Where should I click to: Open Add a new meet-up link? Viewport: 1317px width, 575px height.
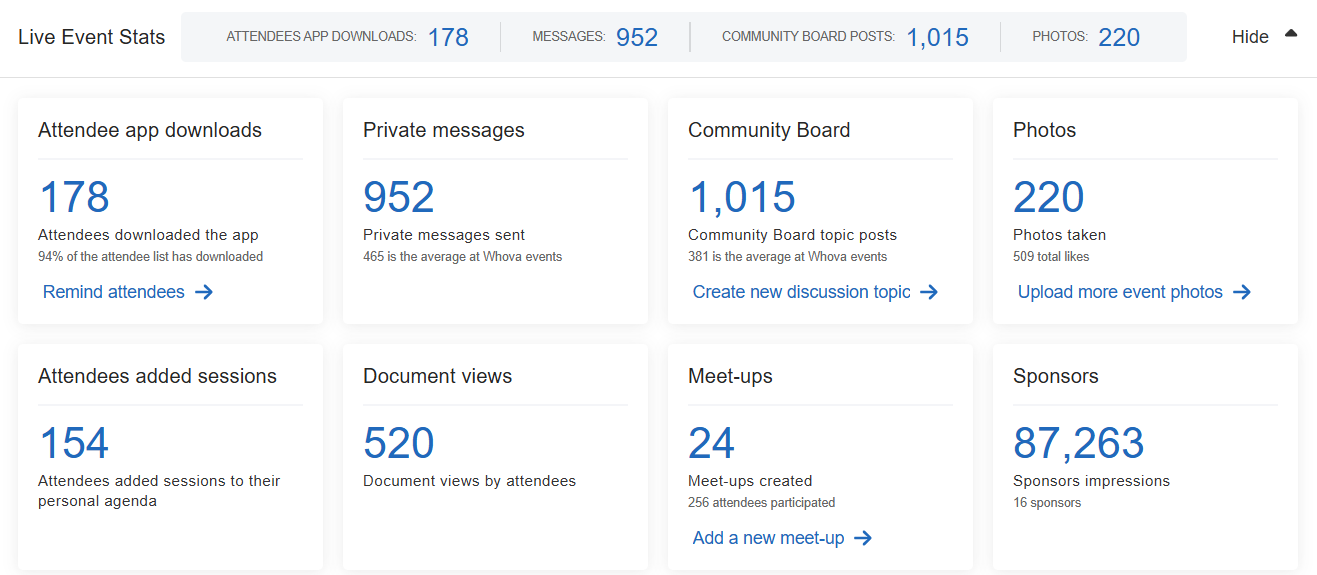coord(768,538)
